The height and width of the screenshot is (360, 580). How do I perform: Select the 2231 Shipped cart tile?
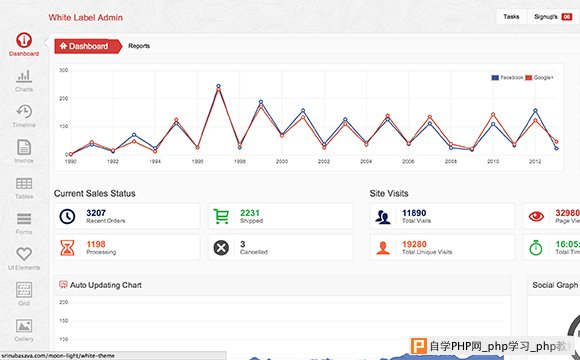pos(281,216)
